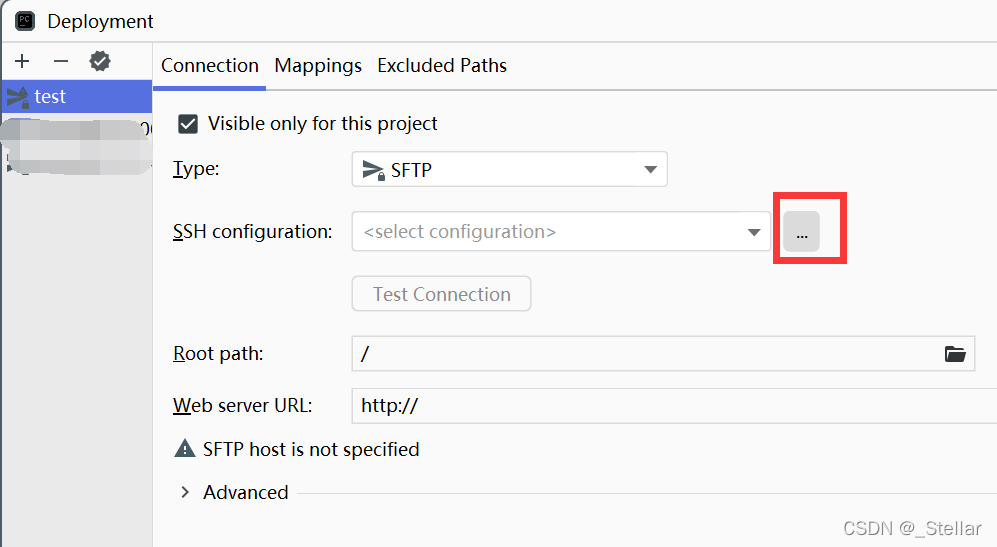Toggle Visible only for this project
997x547 pixels.
click(x=188, y=124)
